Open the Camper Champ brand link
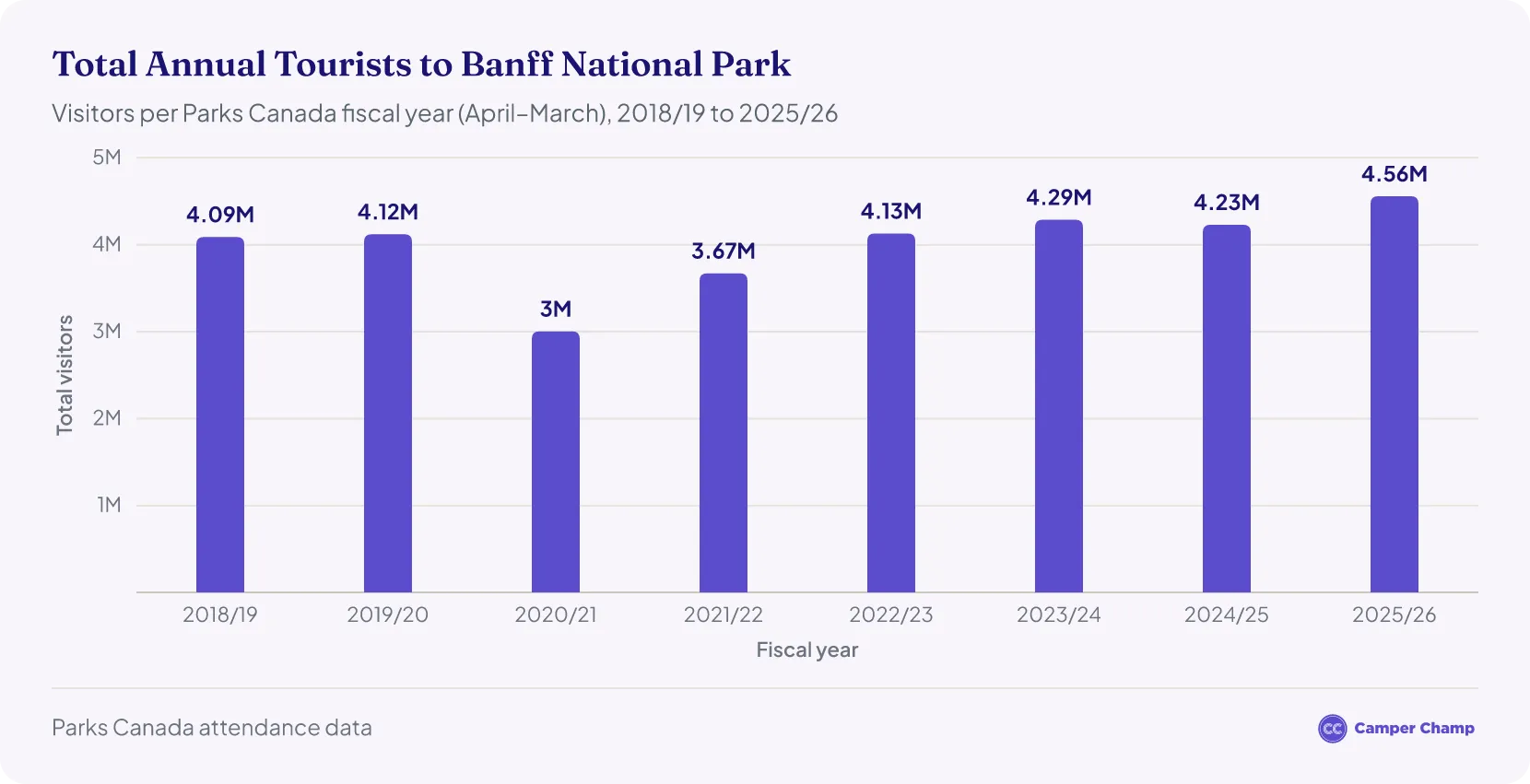Viewport: 1530px width, 784px height. point(1396,729)
